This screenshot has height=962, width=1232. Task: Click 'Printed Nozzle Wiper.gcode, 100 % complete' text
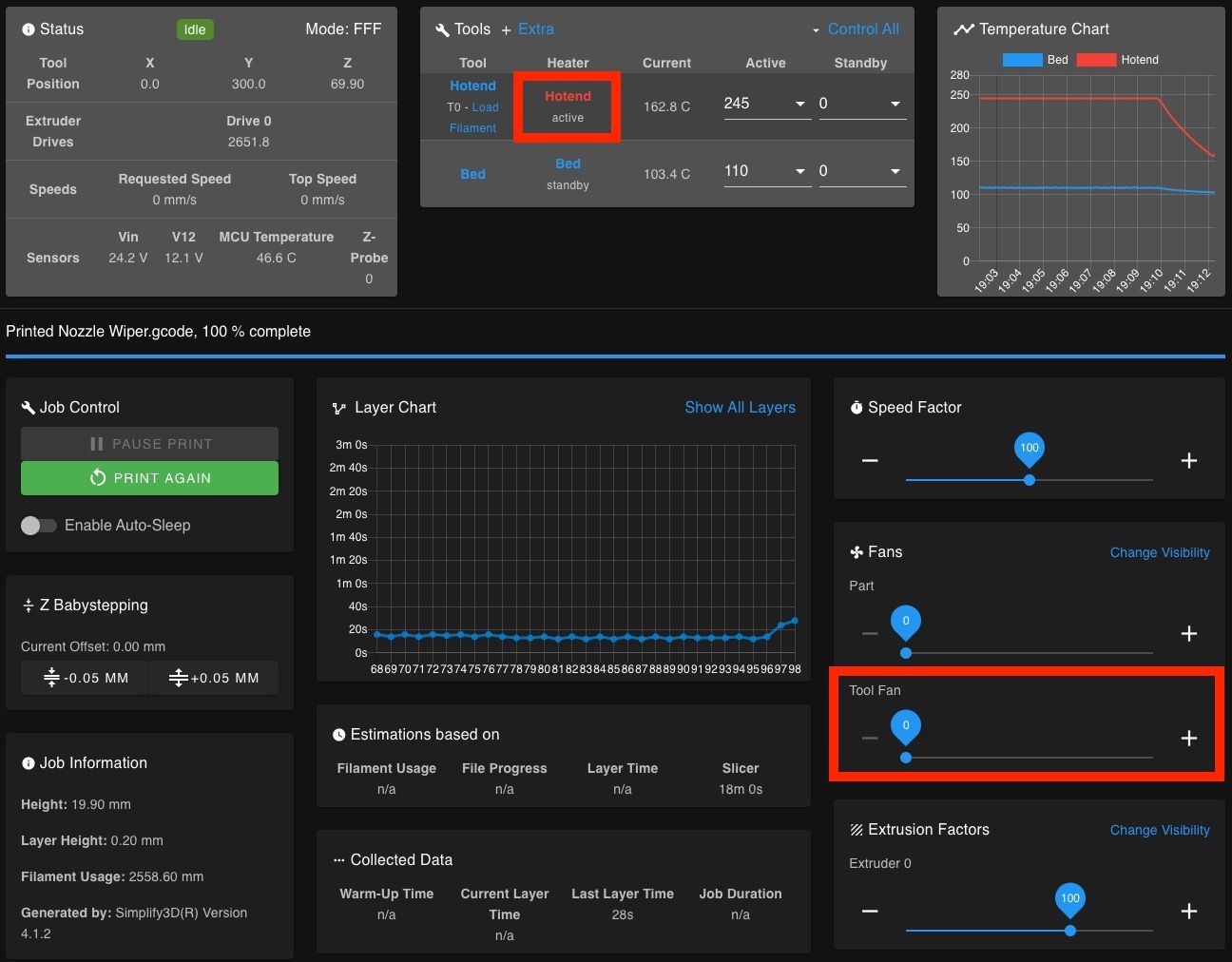click(x=158, y=332)
